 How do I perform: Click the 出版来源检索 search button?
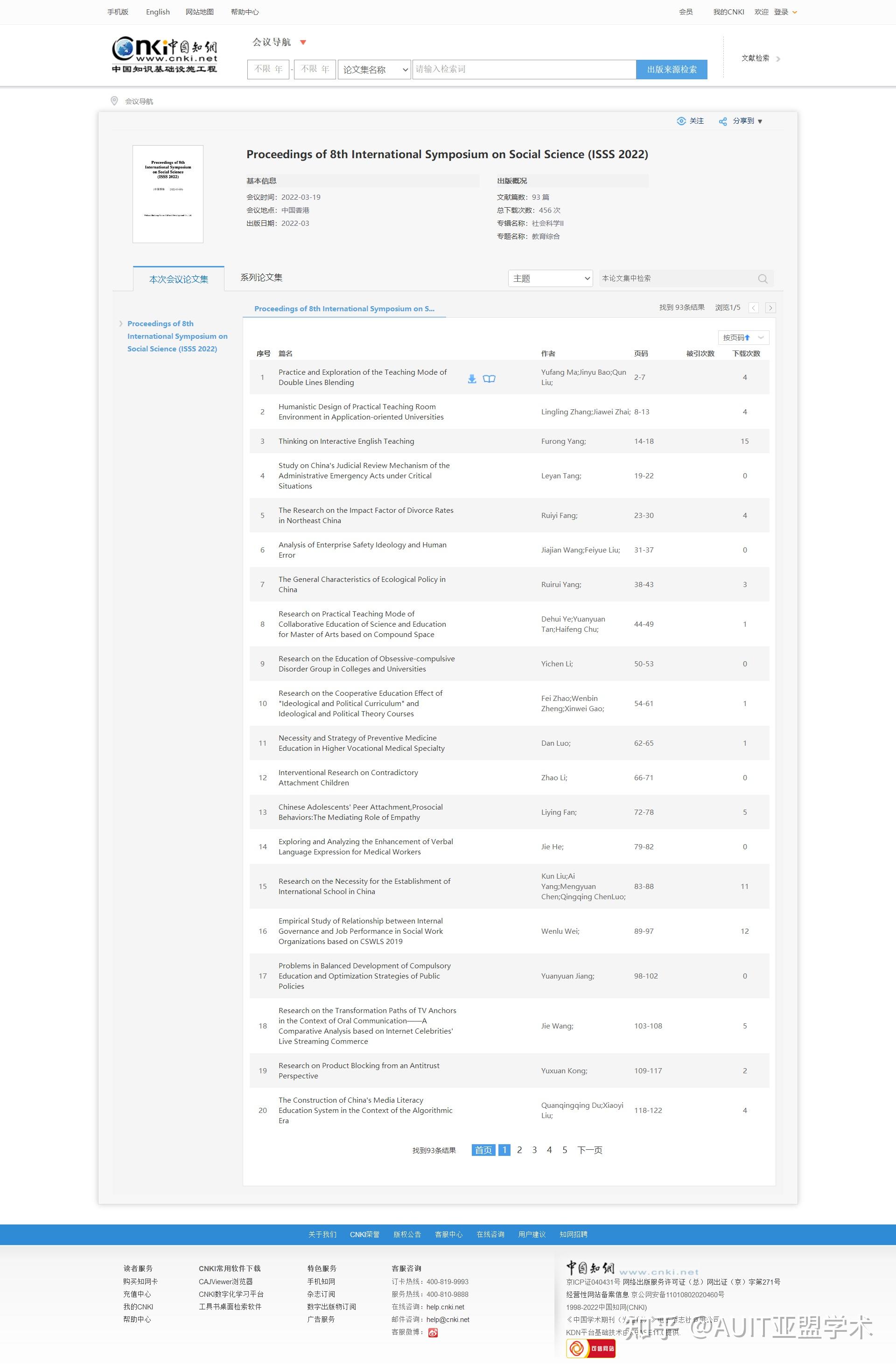tap(671, 70)
